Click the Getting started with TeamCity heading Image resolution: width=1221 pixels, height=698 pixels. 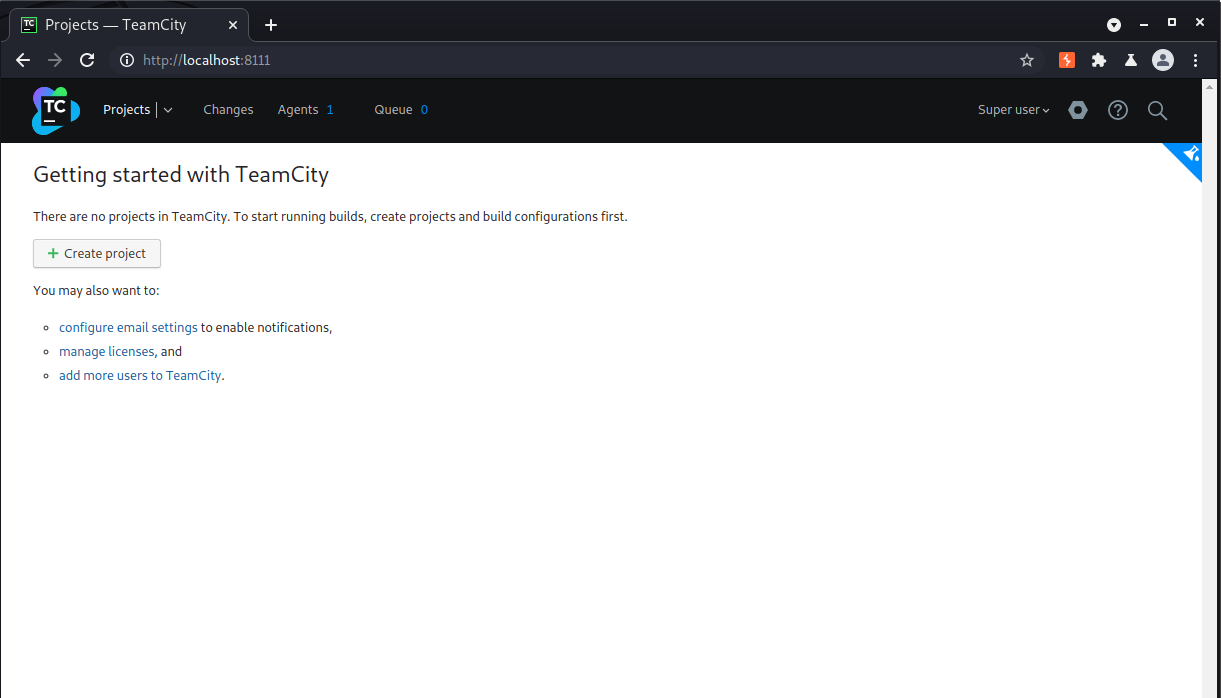[181, 175]
